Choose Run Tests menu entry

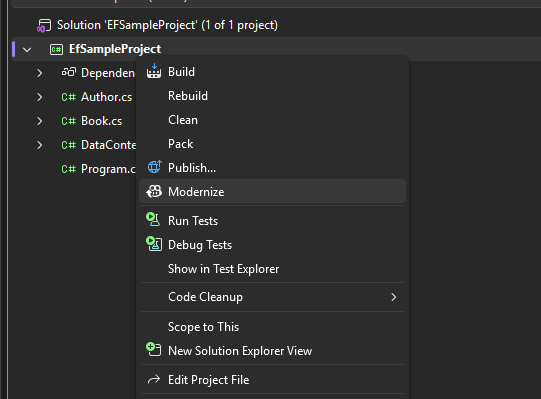coord(272,221)
